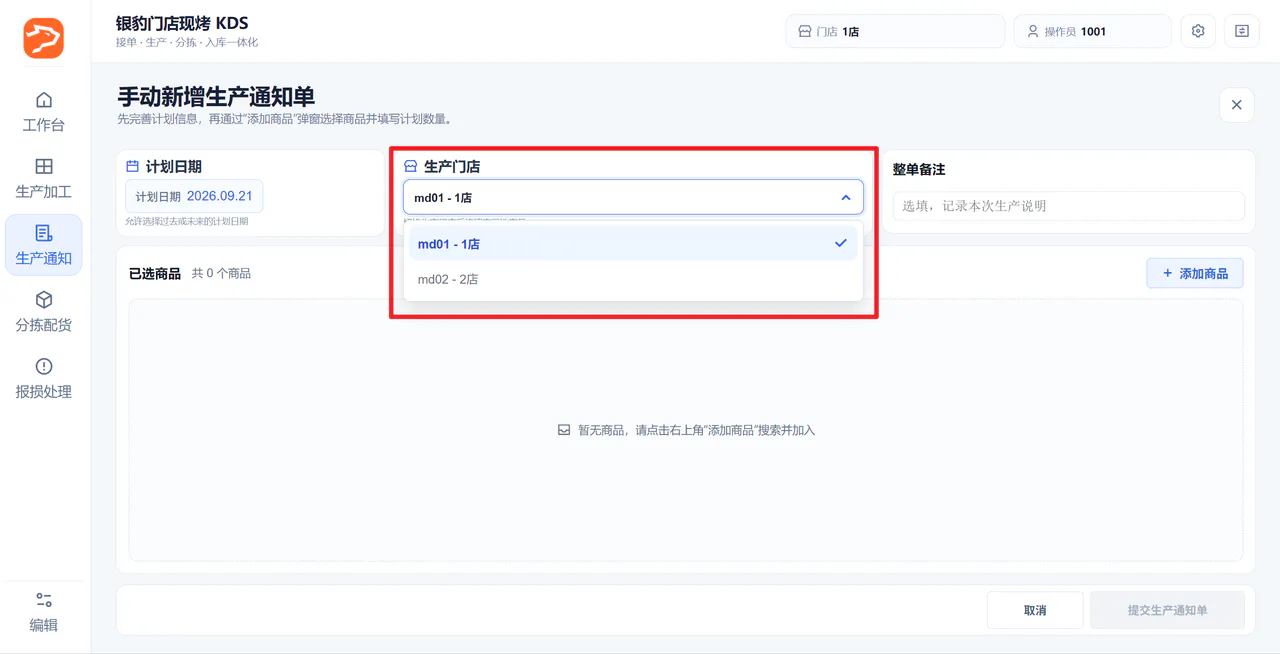Close the 手动新增生产通知单 panel

(x=1236, y=105)
